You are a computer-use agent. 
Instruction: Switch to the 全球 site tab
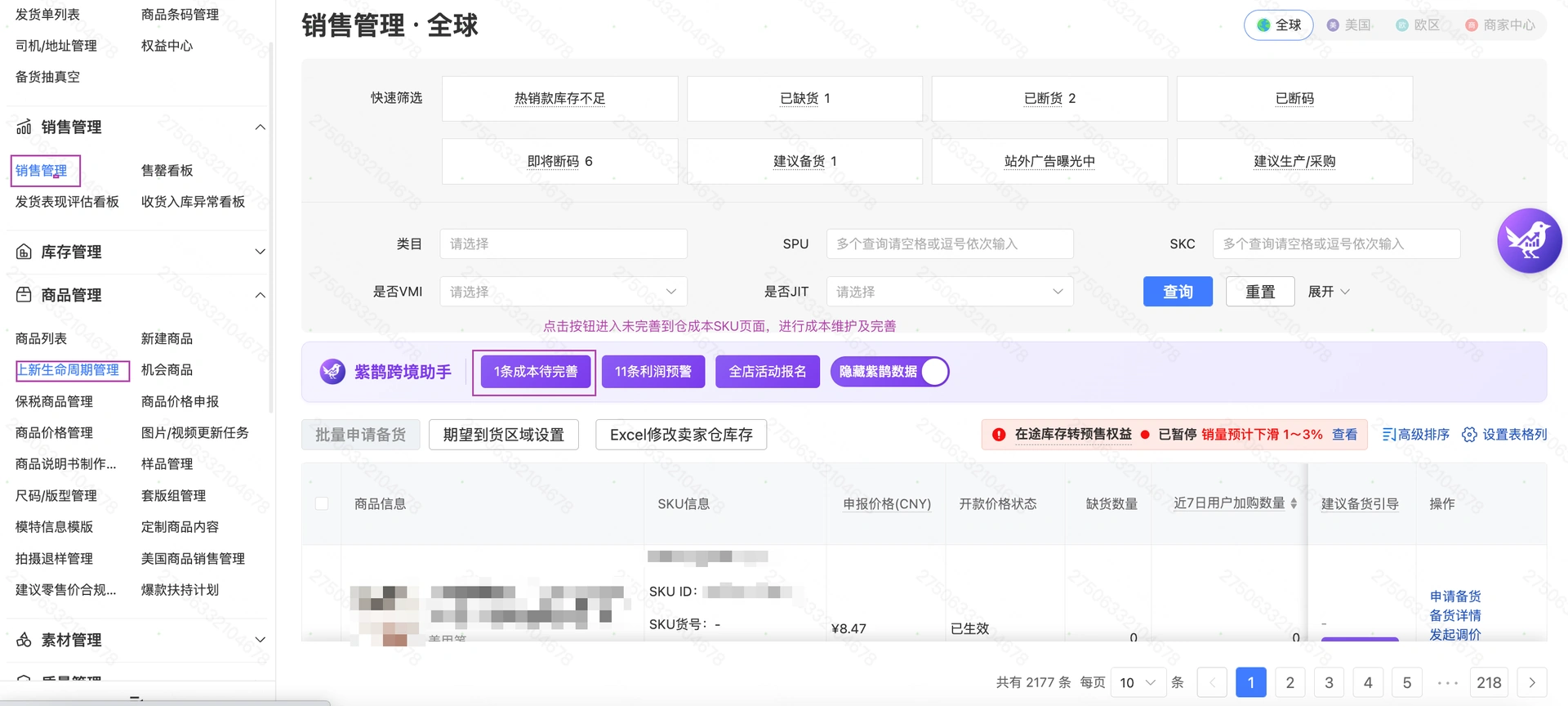pos(1279,25)
